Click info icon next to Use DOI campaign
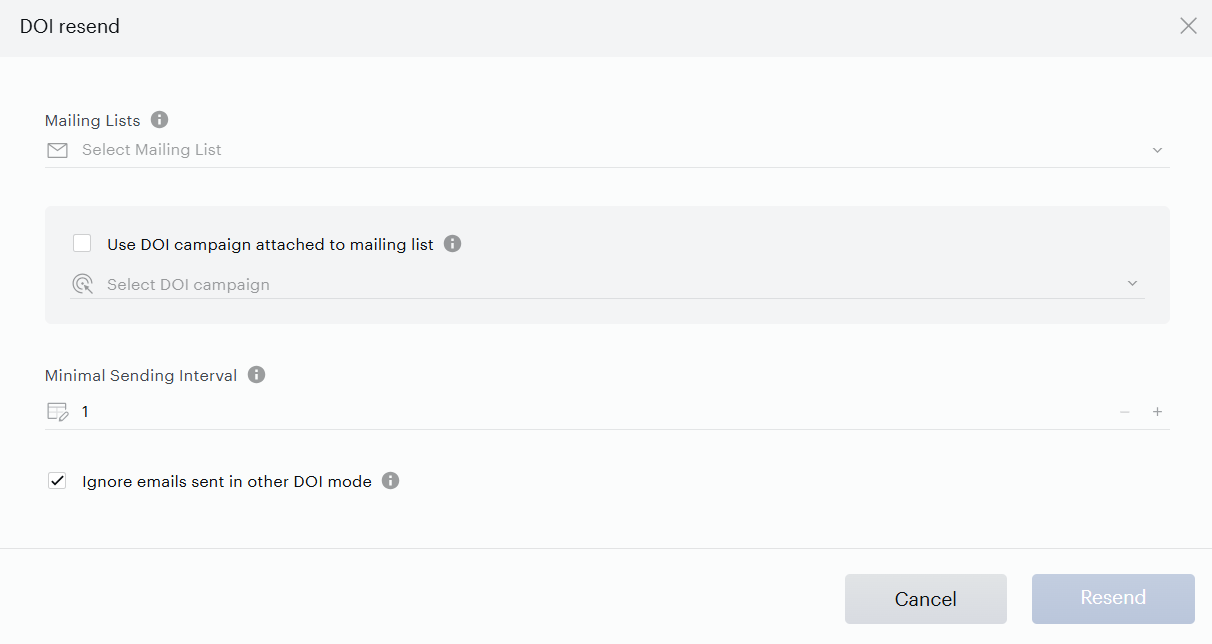The height and width of the screenshot is (644, 1212). (x=452, y=244)
